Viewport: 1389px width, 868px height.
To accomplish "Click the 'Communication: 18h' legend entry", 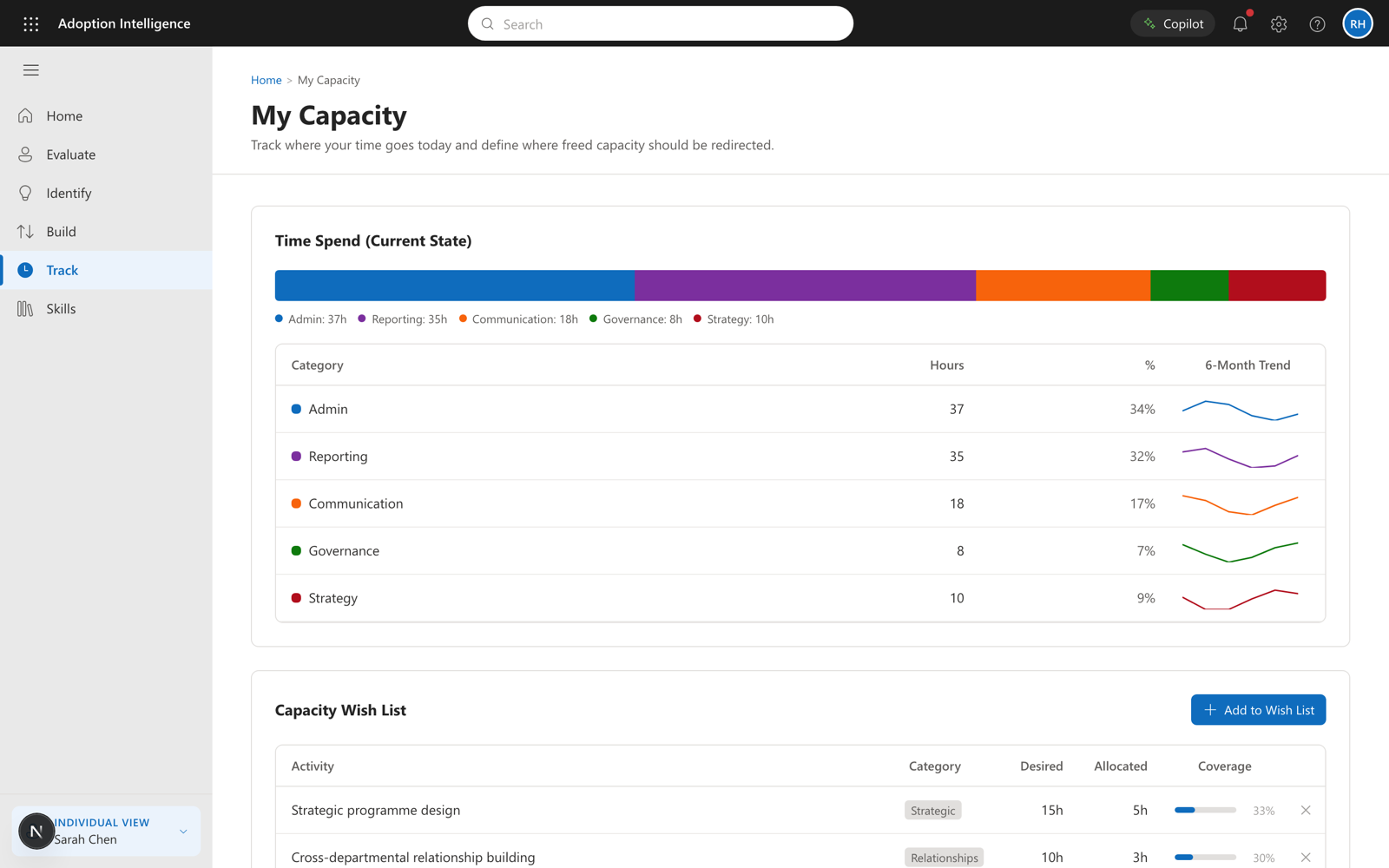I will [x=518, y=319].
